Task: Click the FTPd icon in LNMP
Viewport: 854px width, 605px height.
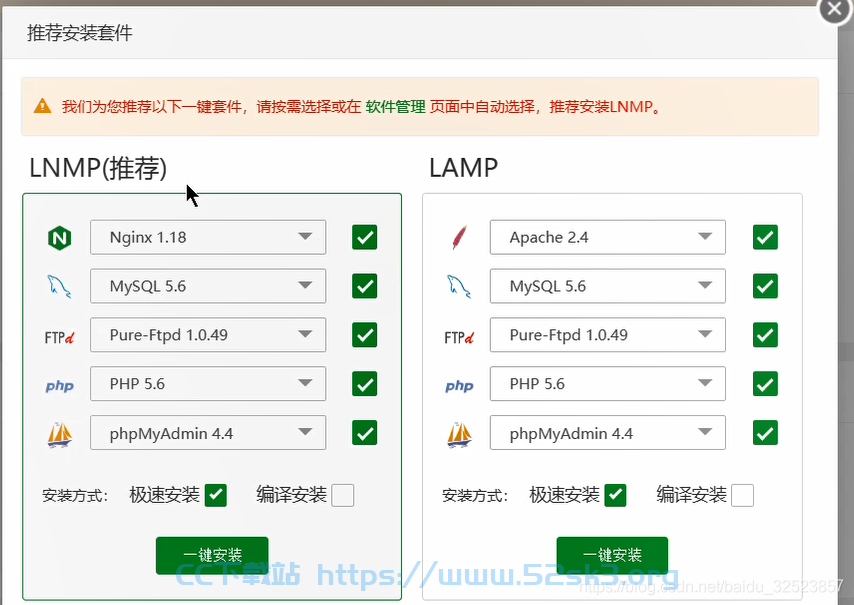Action: [59, 338]
